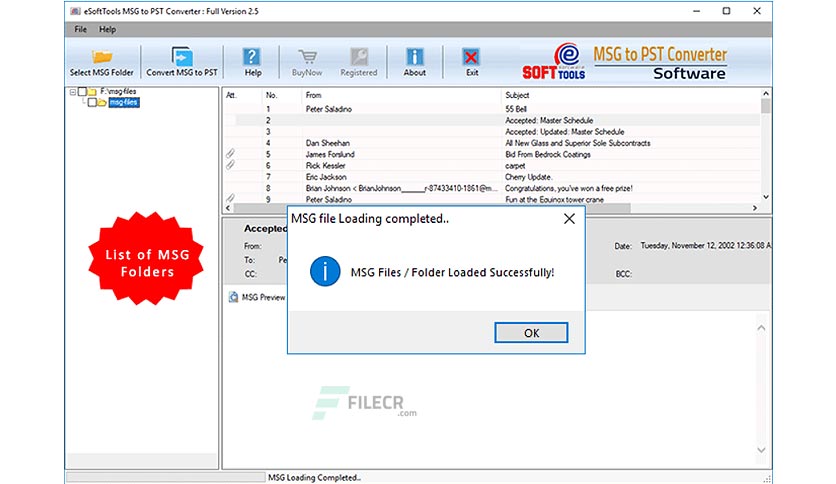Click the app icon in title bar

pyautogui.click(x=75, y=11)
